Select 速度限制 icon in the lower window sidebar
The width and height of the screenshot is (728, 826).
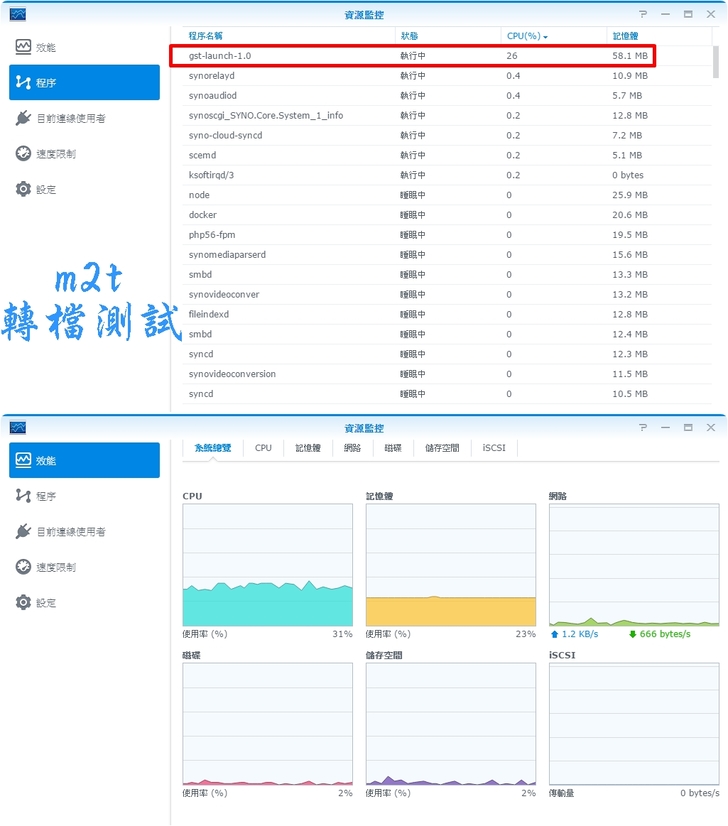click(x=24, y=567)
